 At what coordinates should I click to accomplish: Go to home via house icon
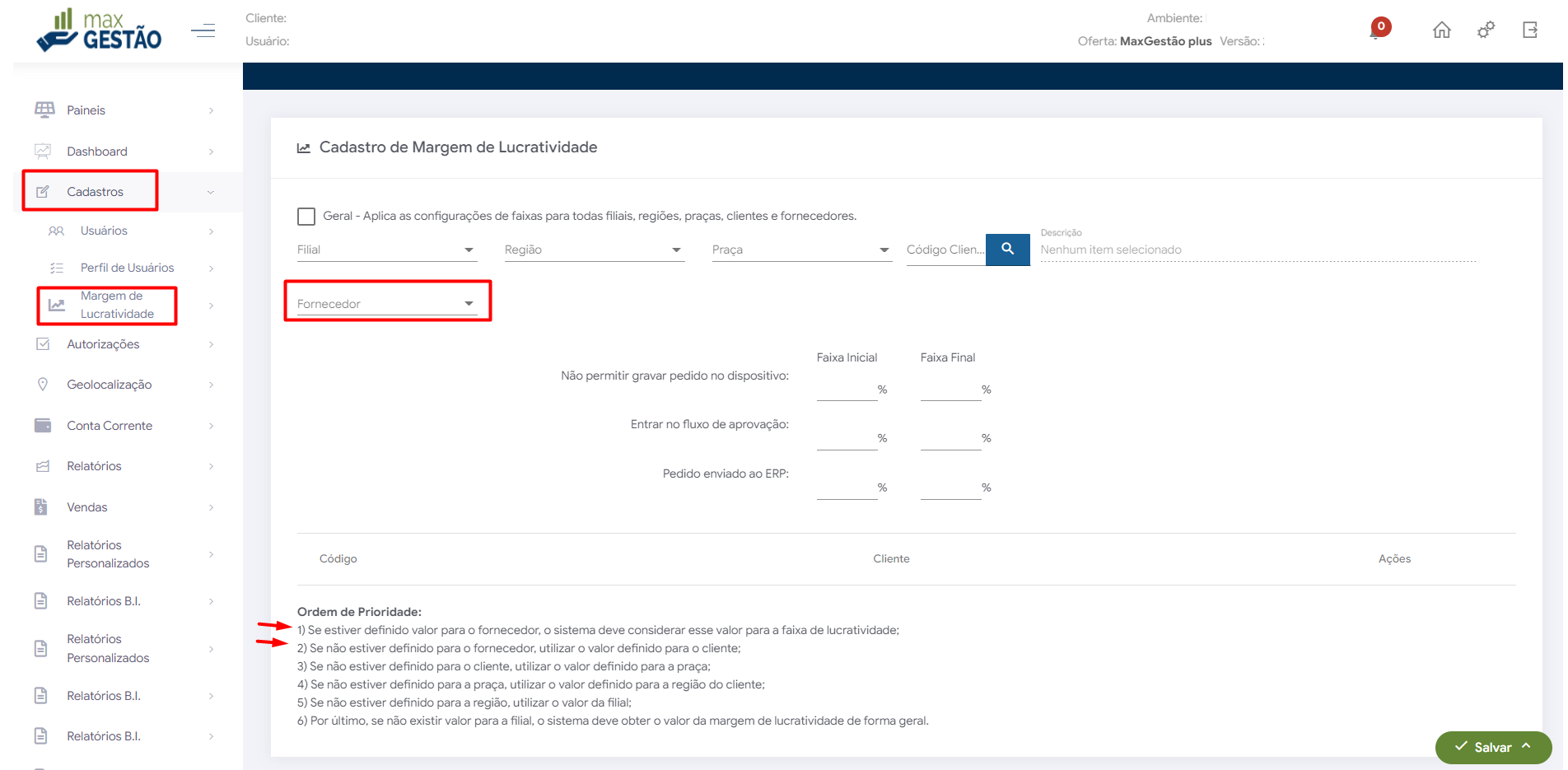click(1441, 30)
